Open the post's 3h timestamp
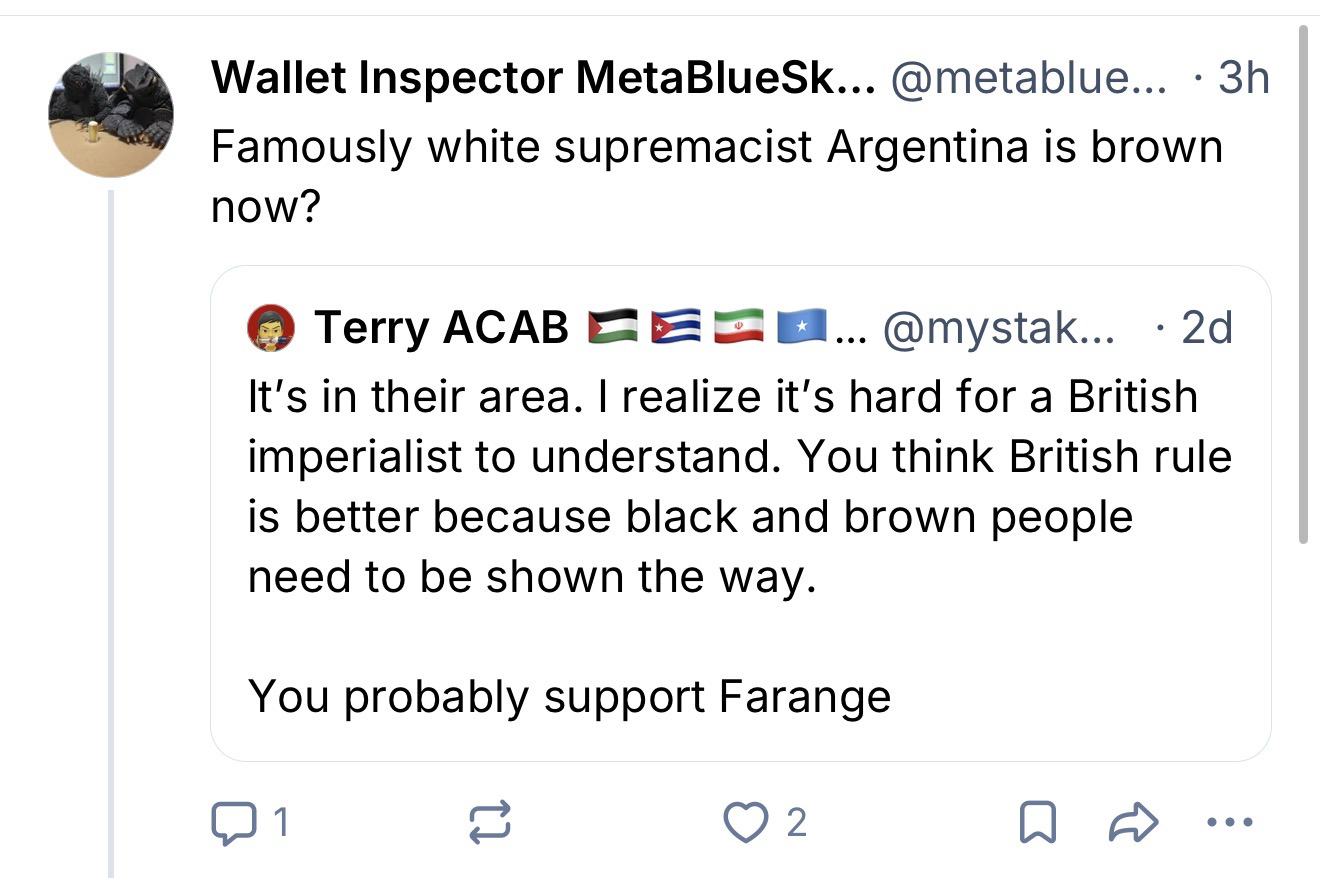This screenshot has height=878, width=1320. tap(1243, 77)
